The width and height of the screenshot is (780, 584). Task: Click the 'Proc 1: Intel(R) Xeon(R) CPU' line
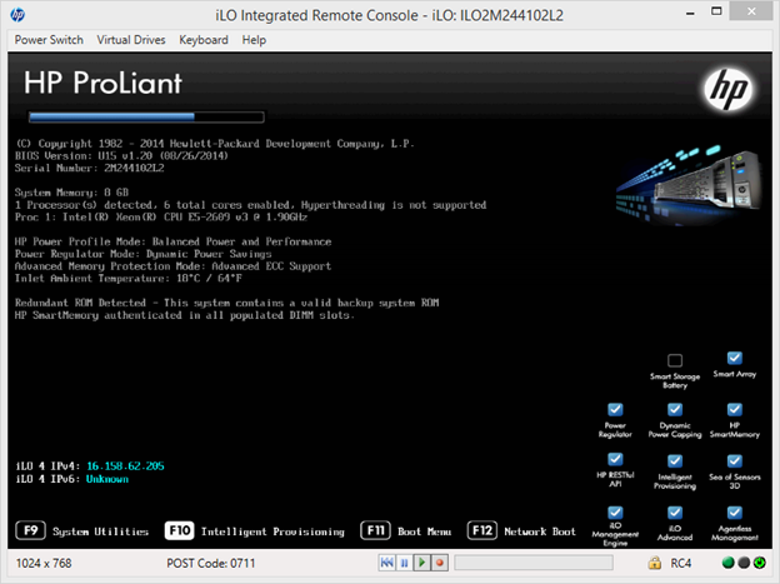point(161,217)
